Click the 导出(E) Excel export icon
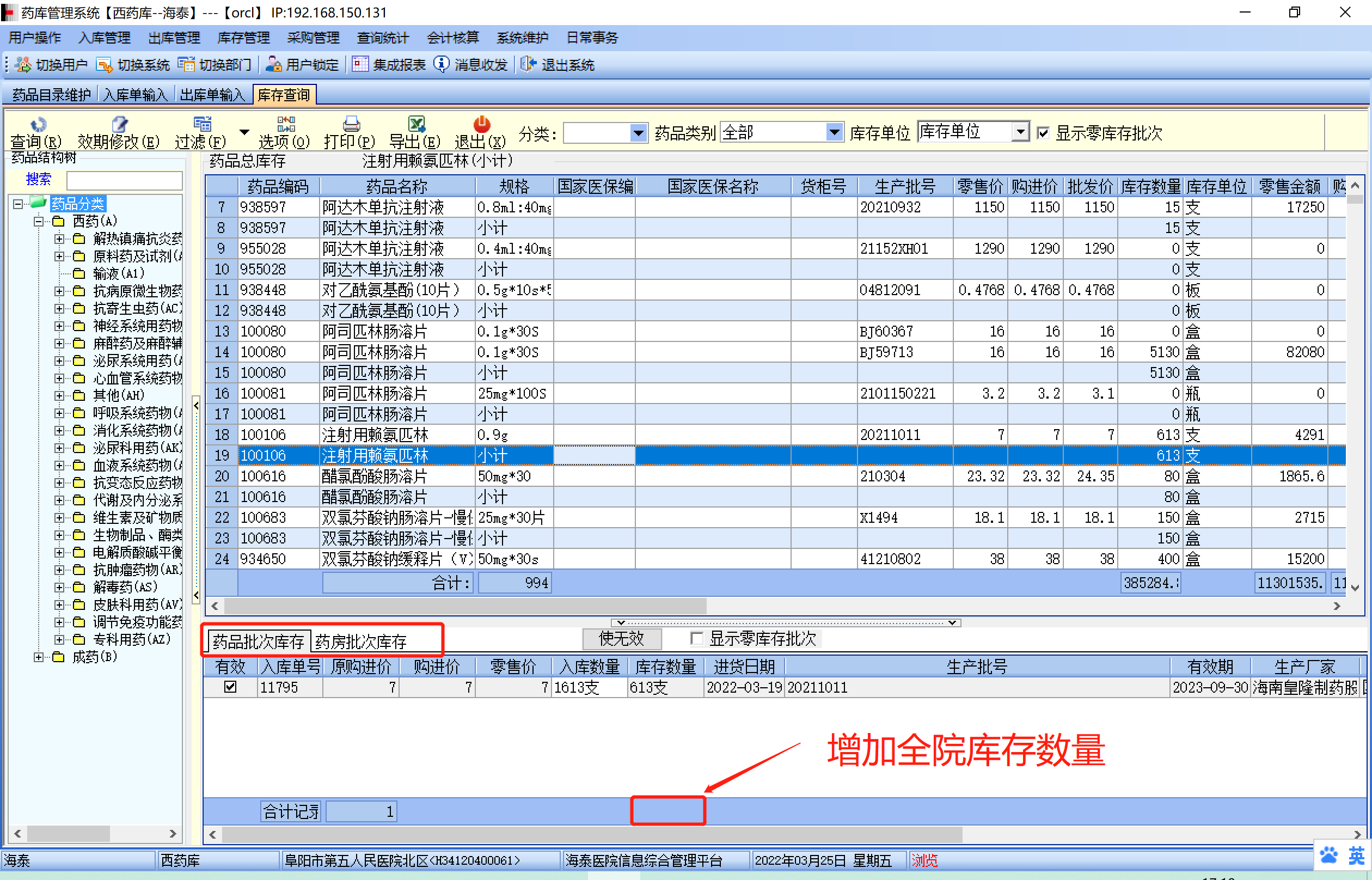The width and height of the screenshot is (1372, 880). [416, 125]
